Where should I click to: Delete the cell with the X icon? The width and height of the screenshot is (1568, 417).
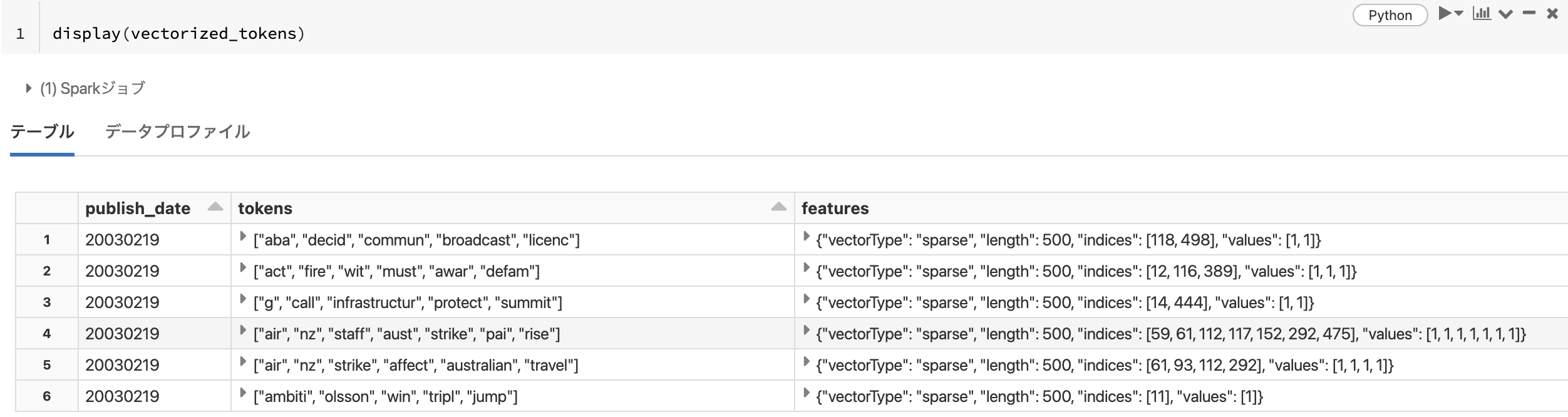pyautogui.click(x=1552, y=13)
